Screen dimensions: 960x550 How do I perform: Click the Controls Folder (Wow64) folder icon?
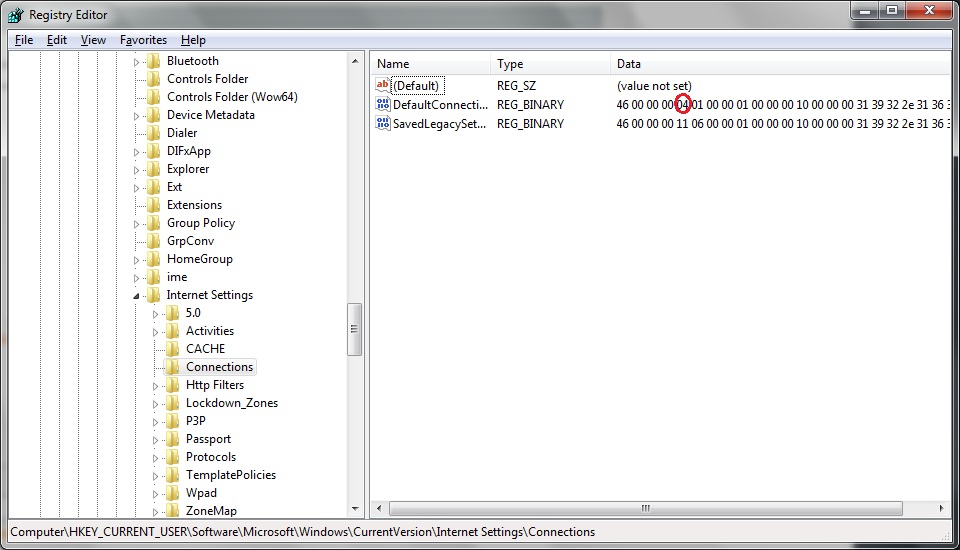tap(154, 97)
